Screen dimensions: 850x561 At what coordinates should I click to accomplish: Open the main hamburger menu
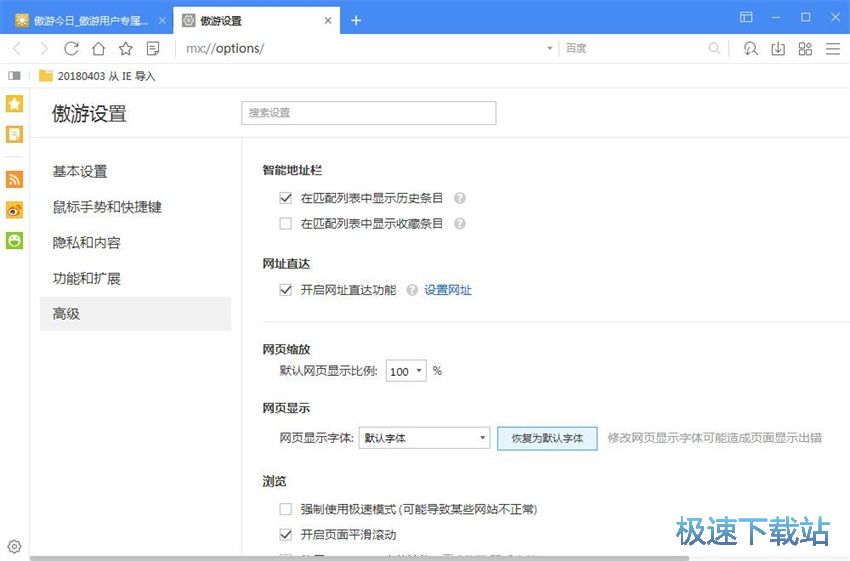coord(833,49)
